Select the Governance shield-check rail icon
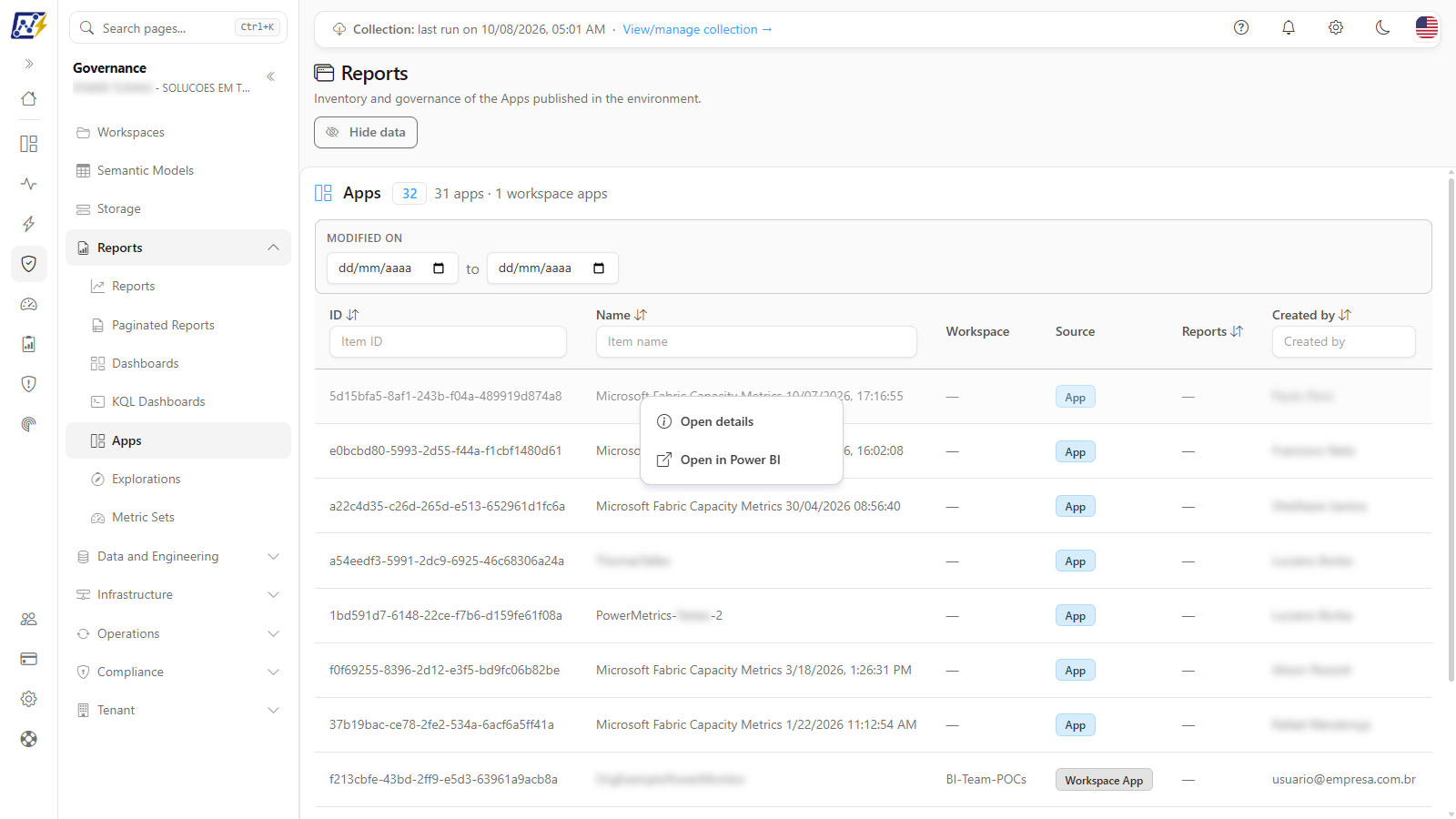 (29, 264)
